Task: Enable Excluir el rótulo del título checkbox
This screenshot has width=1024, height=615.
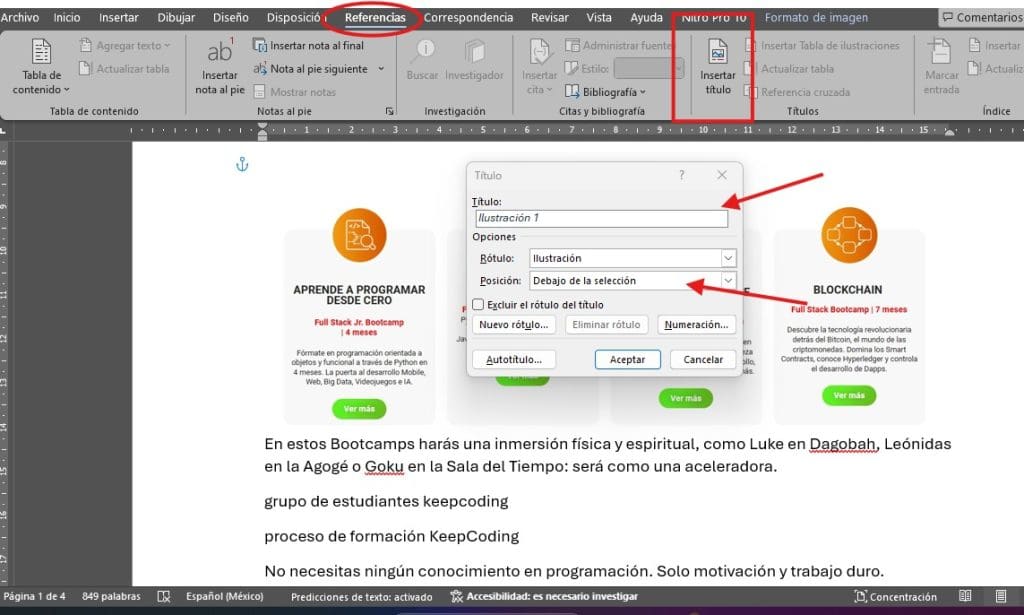Action: (x=478, y=305)
